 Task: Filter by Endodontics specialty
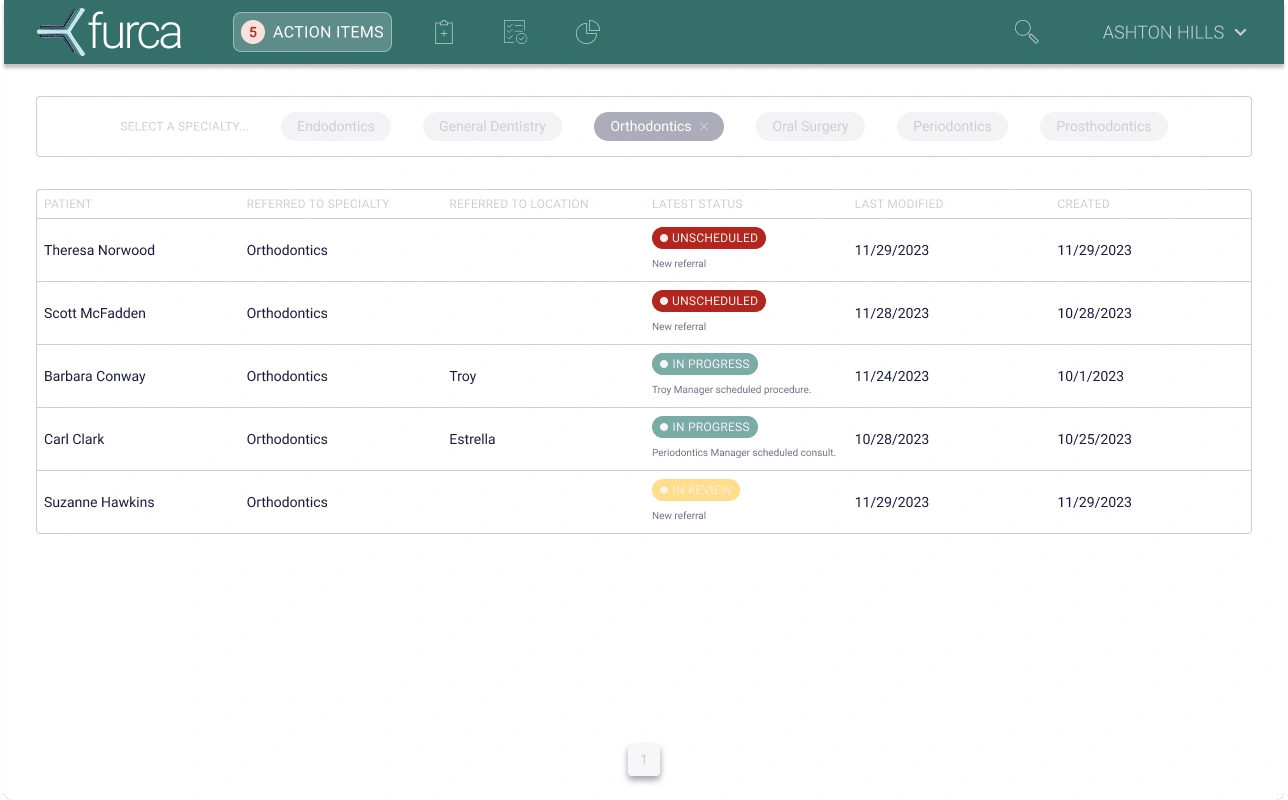[x=336, y=126]
